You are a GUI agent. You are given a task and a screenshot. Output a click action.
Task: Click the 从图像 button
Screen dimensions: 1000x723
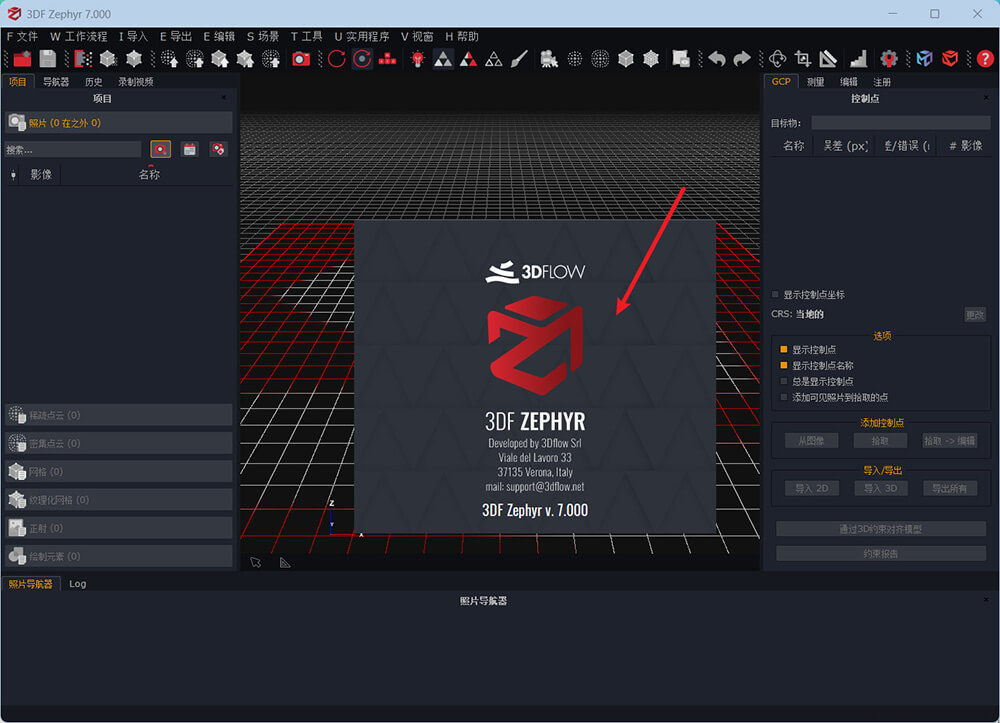coord(811,441)
